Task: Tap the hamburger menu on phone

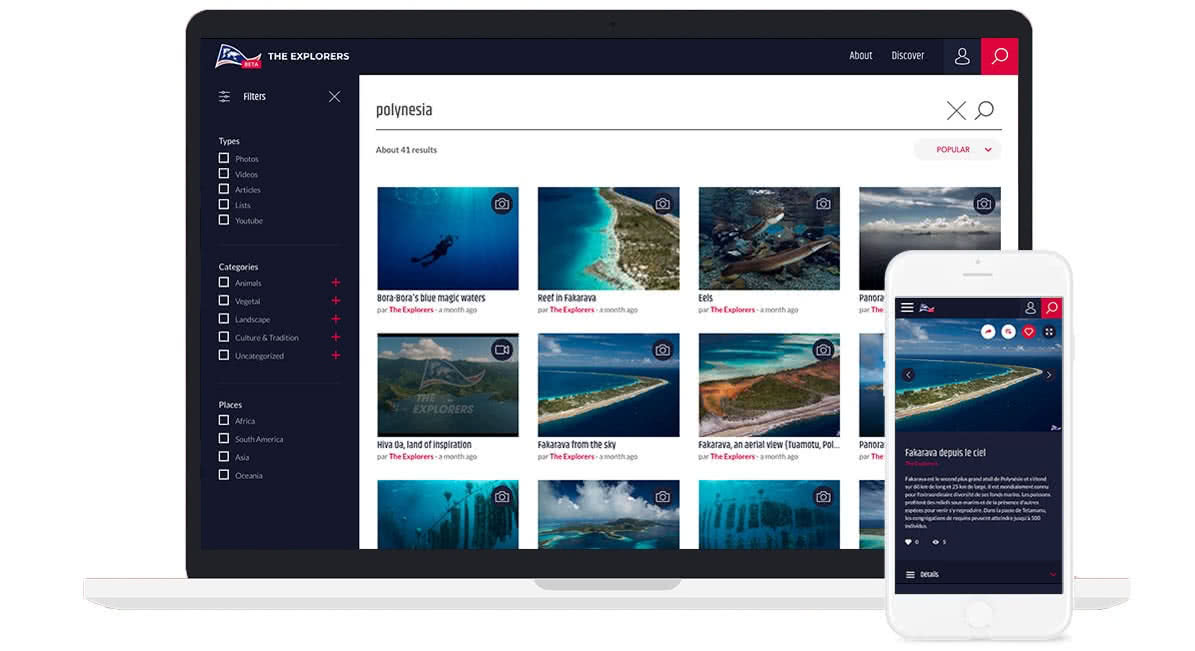Action: pos(907,308)
